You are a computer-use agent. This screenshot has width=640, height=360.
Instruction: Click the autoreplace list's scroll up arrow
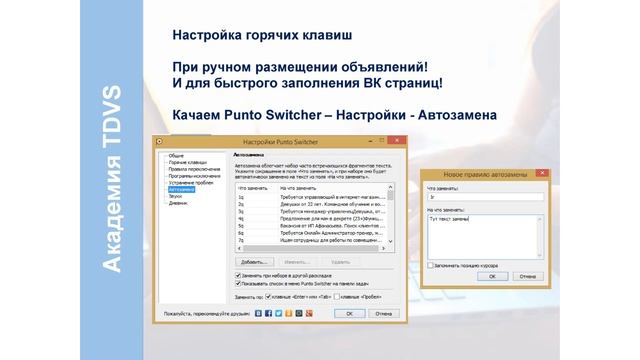click(x=390, y=187)
